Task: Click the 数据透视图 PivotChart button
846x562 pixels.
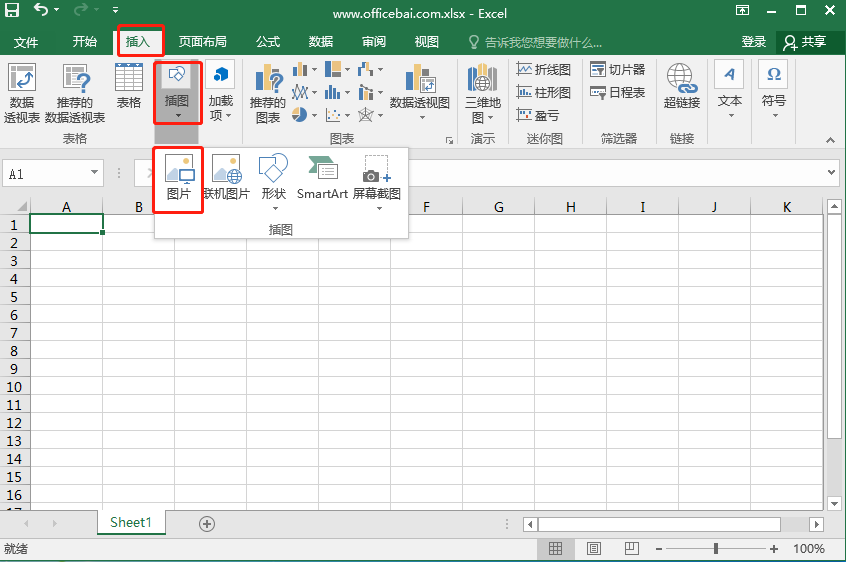Action: click(x=420, y=92)
